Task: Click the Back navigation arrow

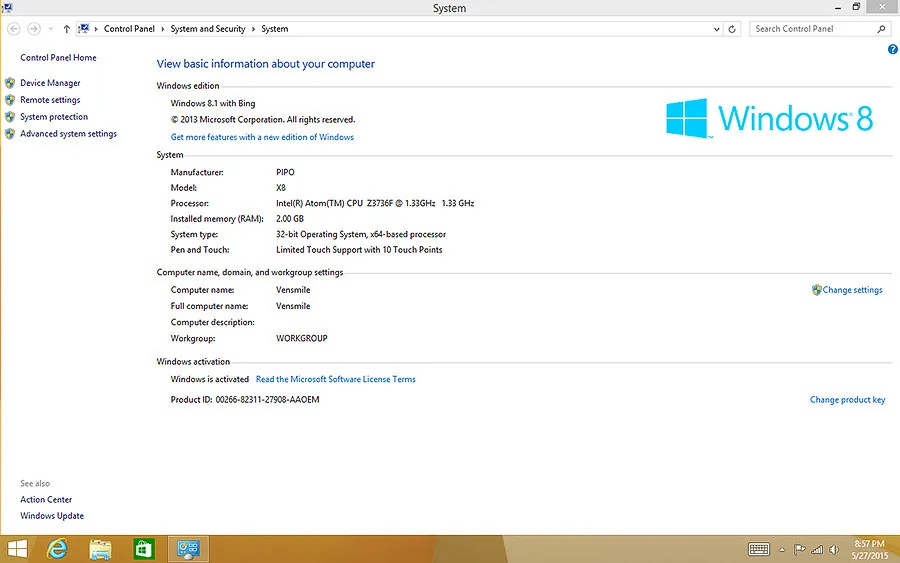Action: (x=14, y=29)
